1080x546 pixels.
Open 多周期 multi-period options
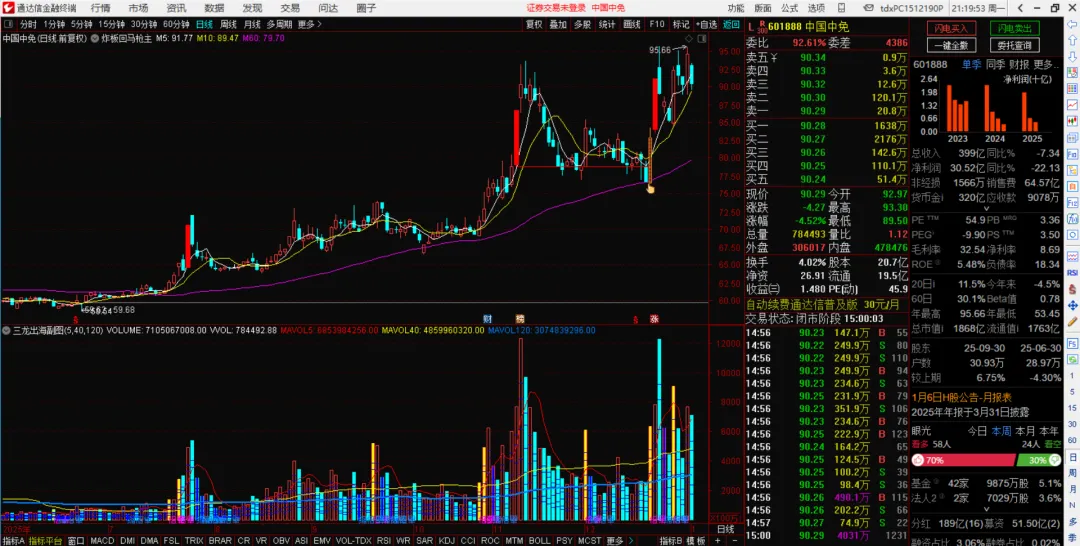[x=280, y=24]
